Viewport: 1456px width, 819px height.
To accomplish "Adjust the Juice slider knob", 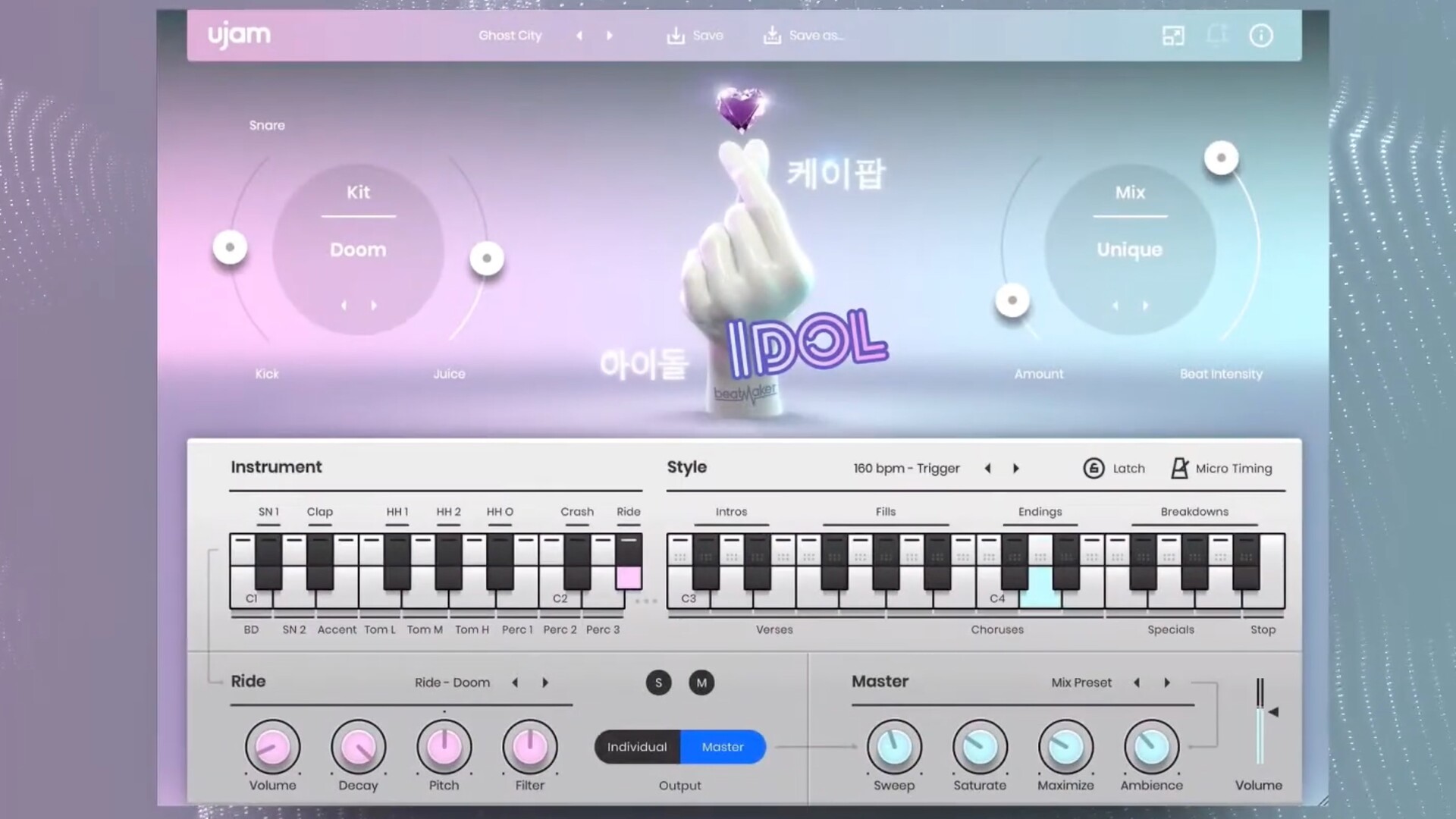I will pyautogui.click(x=487, y=259).
